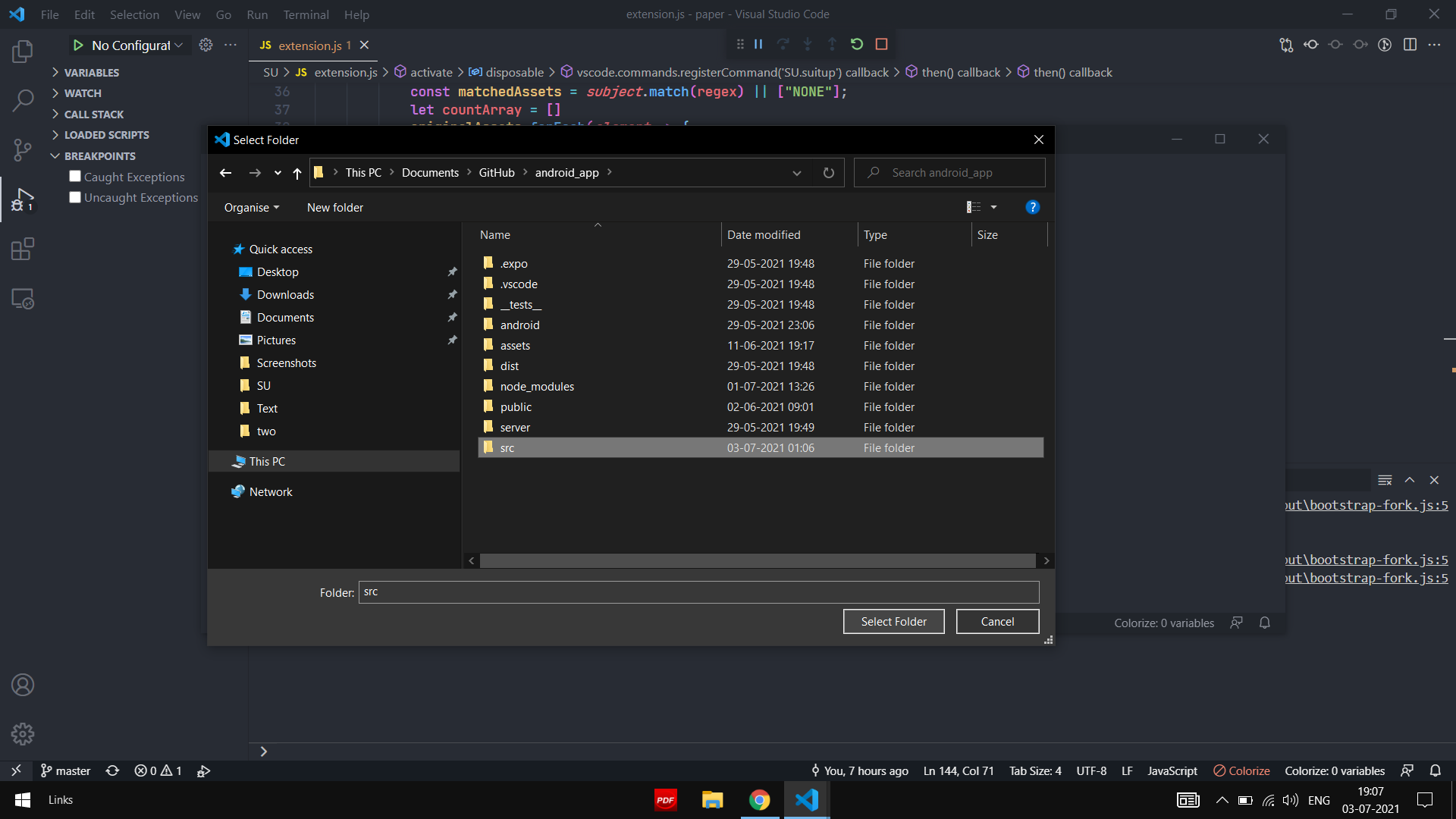Open the Search view in activity bar
The image size is (1456, 819).
click(23, 100)
